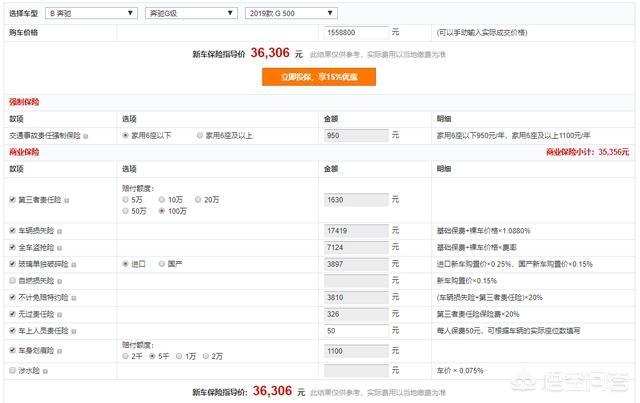Click info icon beside 涉水险
The width and height of the screenshot is (640, 403).
pos(45,371)
